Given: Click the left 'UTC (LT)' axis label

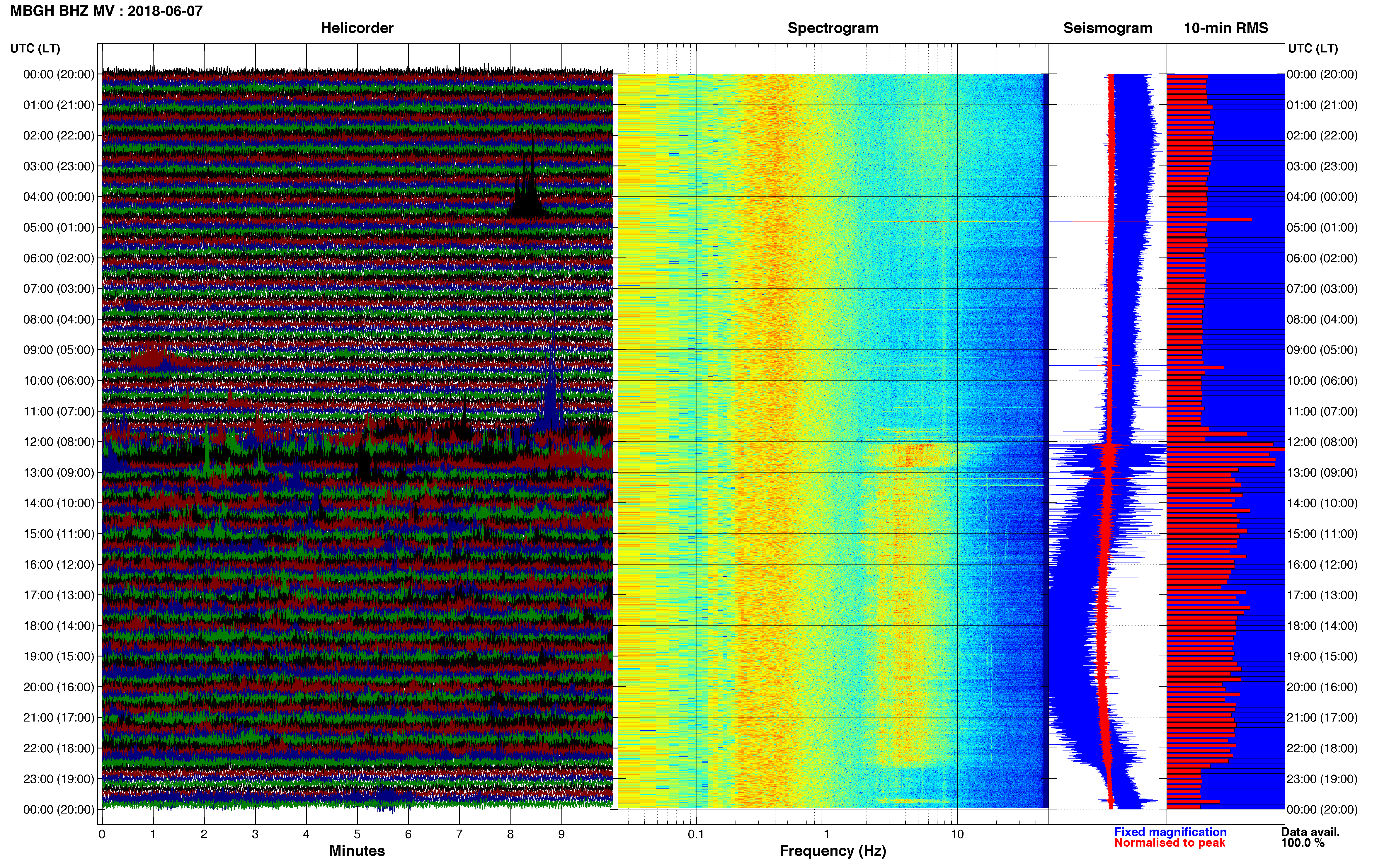Looking at the screenshot, I should click(35, 48).
